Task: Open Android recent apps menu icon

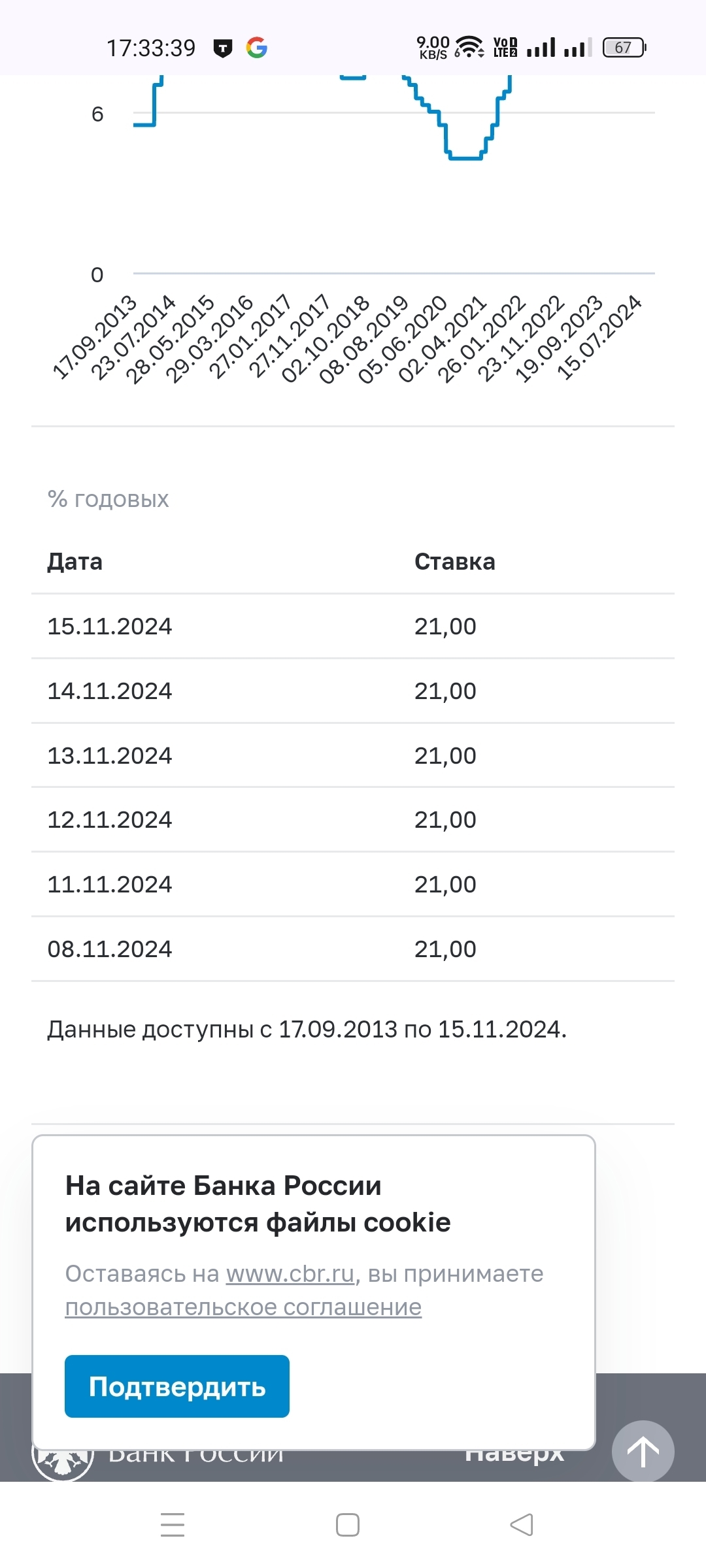Action: pyautogui.click(x=173, y=1525)
